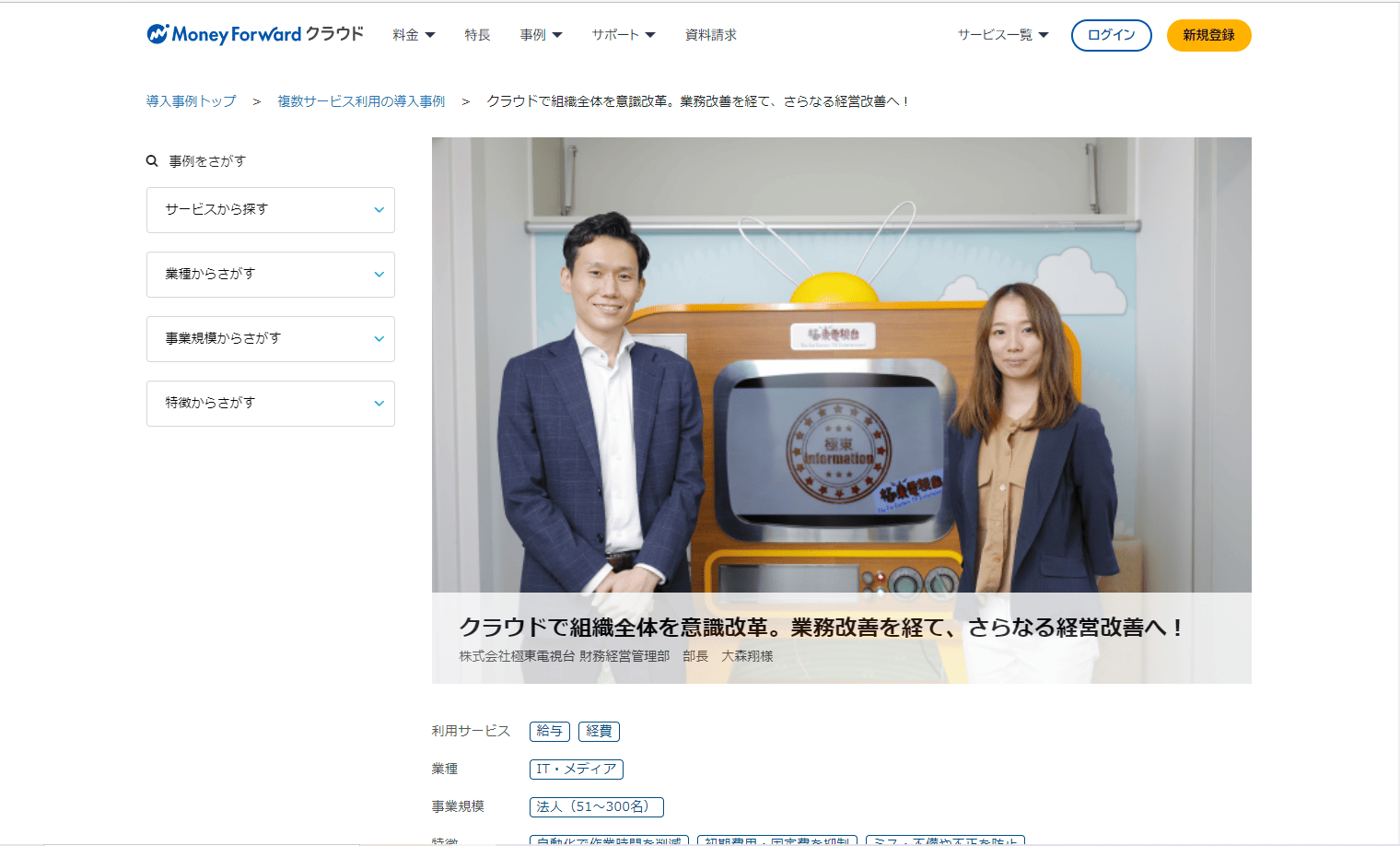Open the 特長 menu item
This screenshot has width=1400, height=846.
coord(477,35)
